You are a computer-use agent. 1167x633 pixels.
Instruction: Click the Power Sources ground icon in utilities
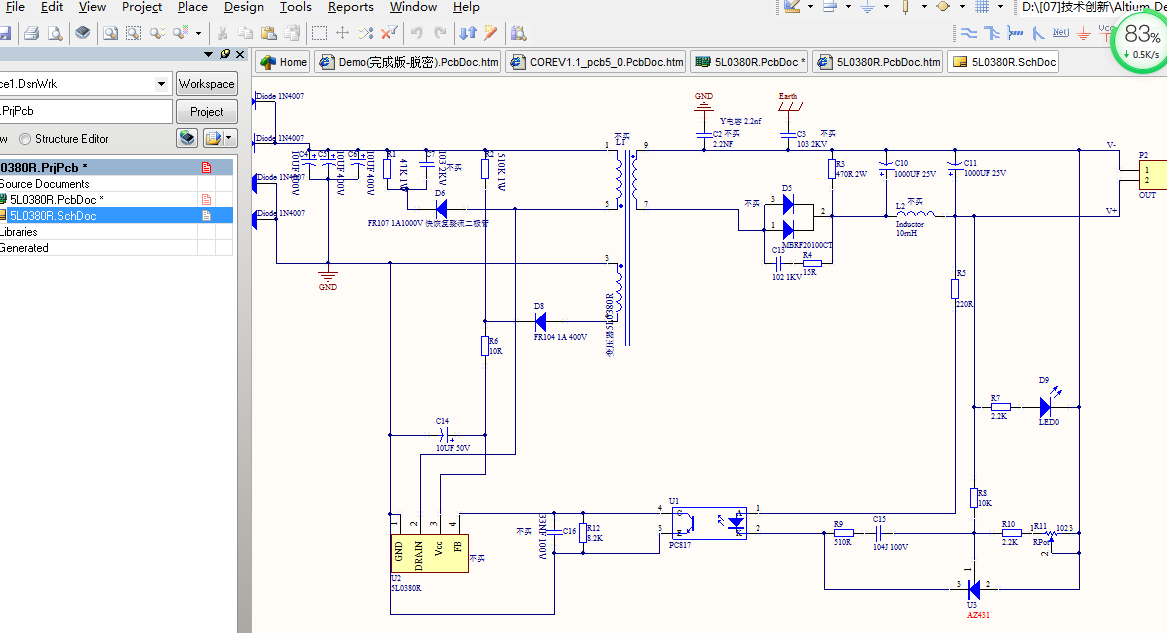[867, 7]
